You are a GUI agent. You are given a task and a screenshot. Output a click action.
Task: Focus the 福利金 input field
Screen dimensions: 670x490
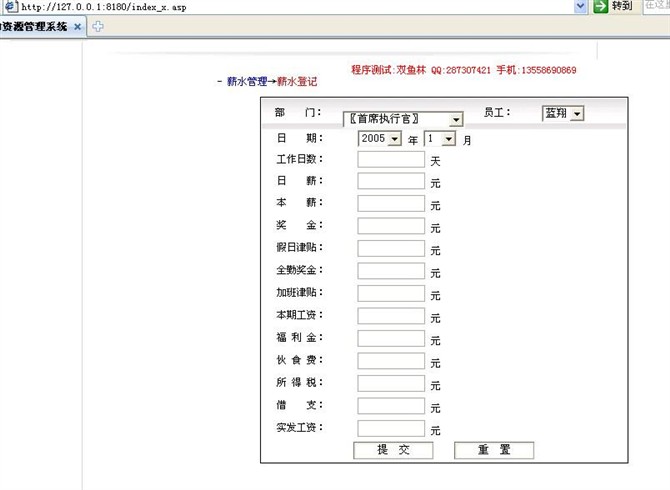point(391,338)
